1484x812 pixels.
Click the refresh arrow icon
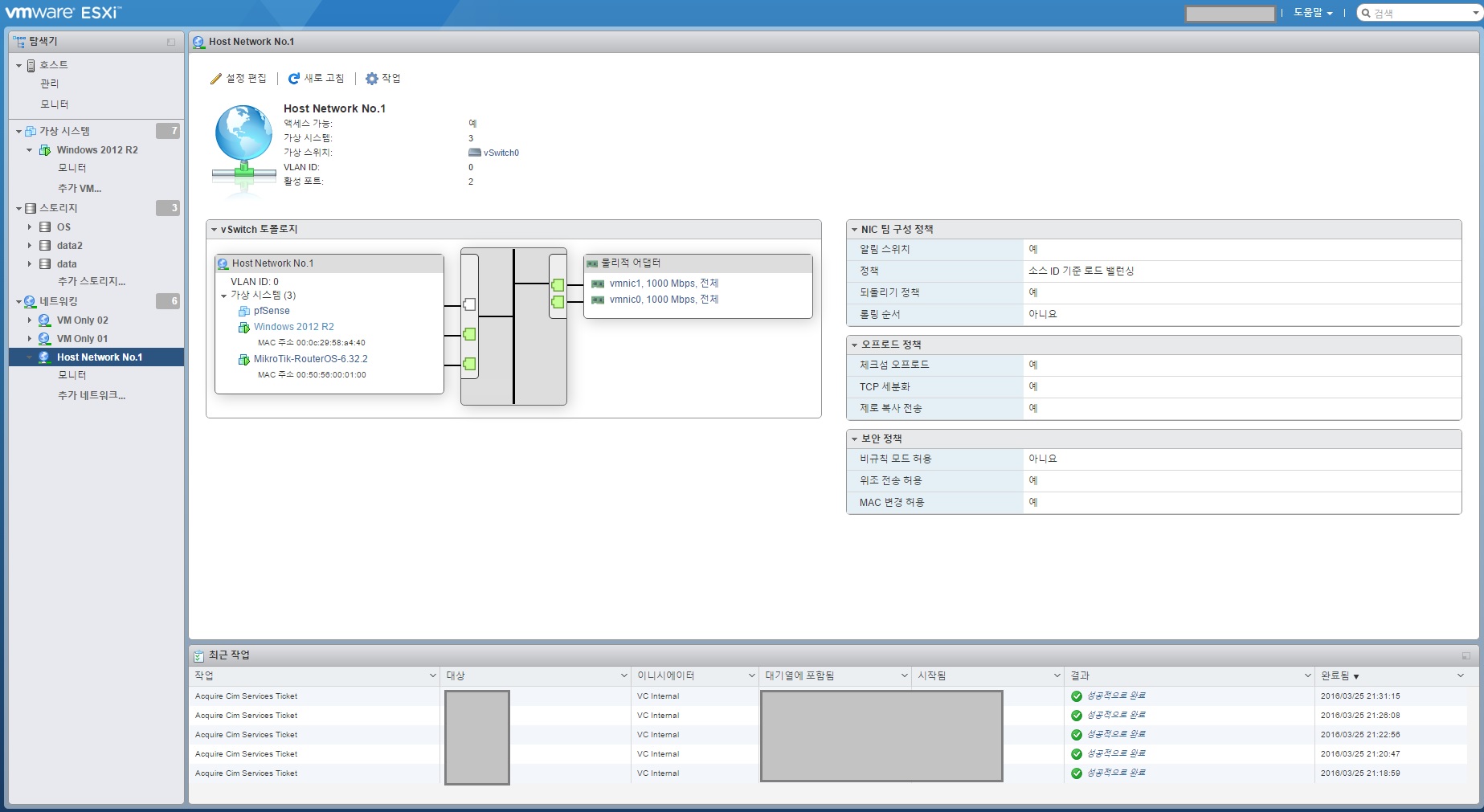[x=294, y=79]
